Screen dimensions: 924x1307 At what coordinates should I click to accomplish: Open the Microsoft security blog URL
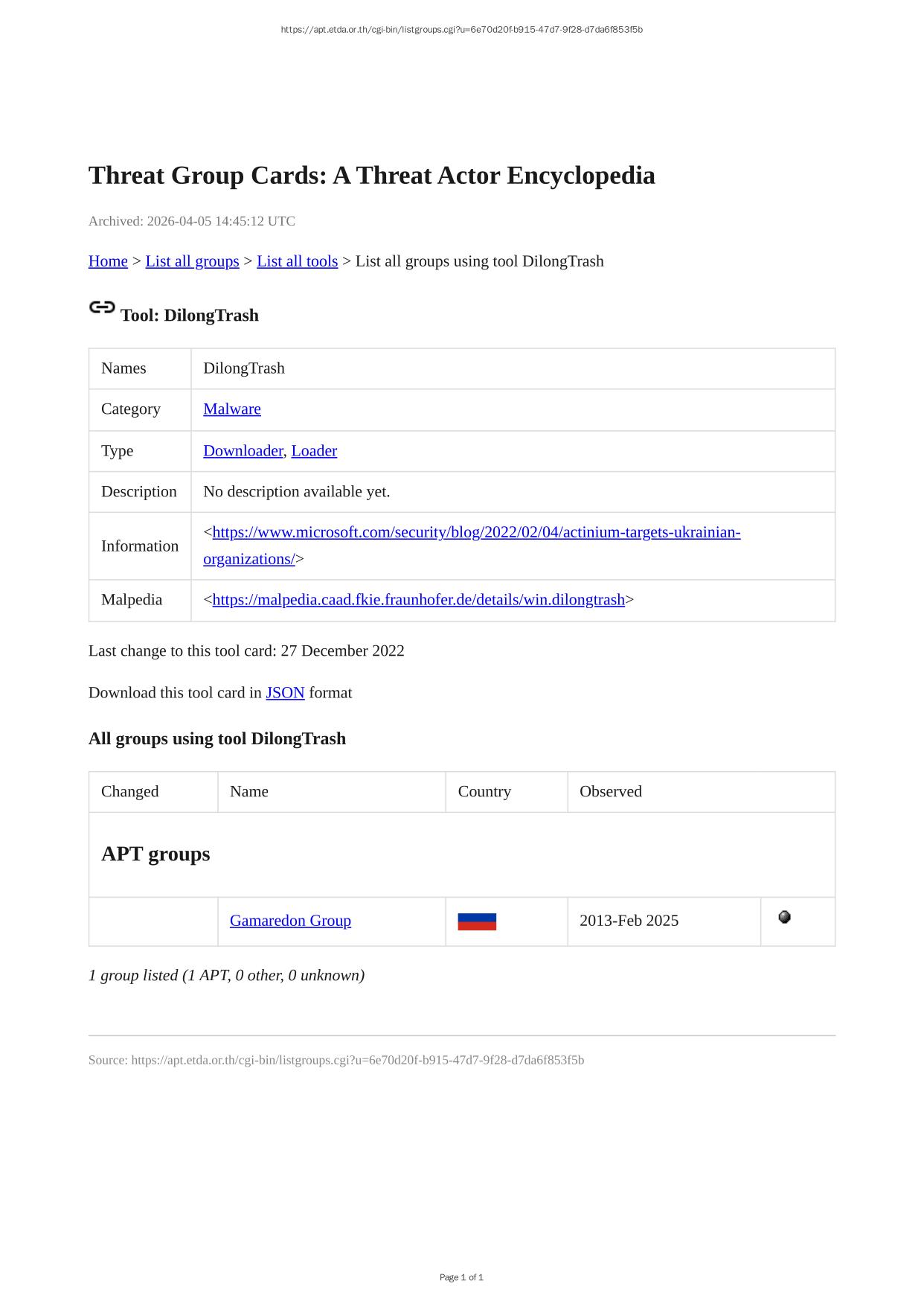pyautogui.click(x=476, y=533)
